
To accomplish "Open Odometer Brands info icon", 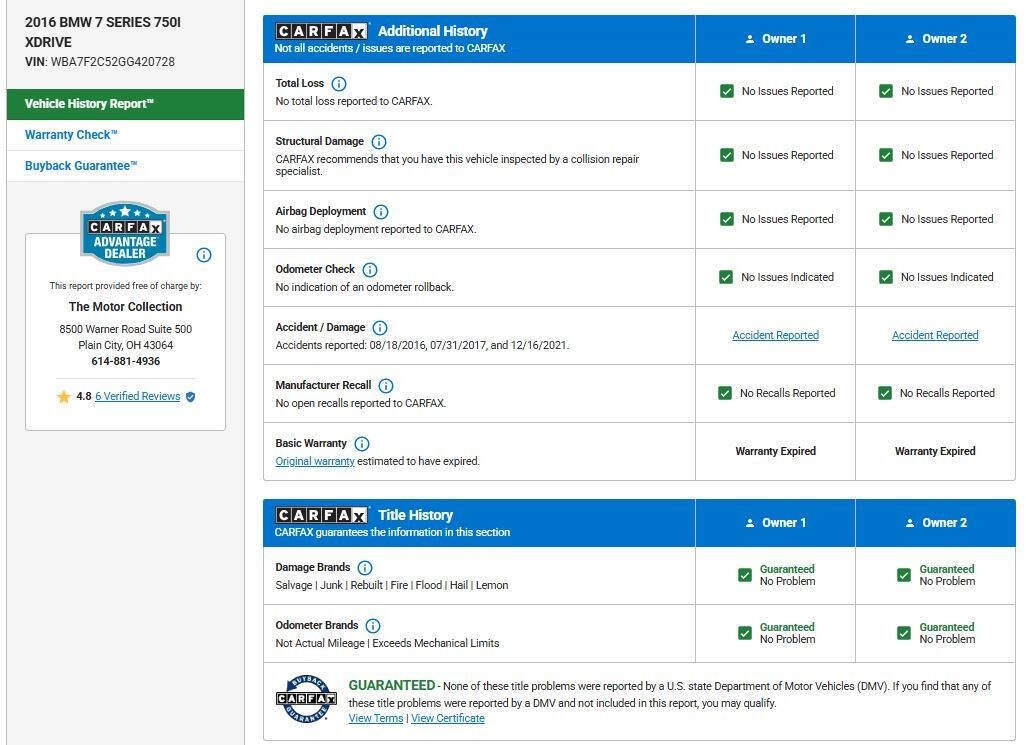I will (373, 626).
